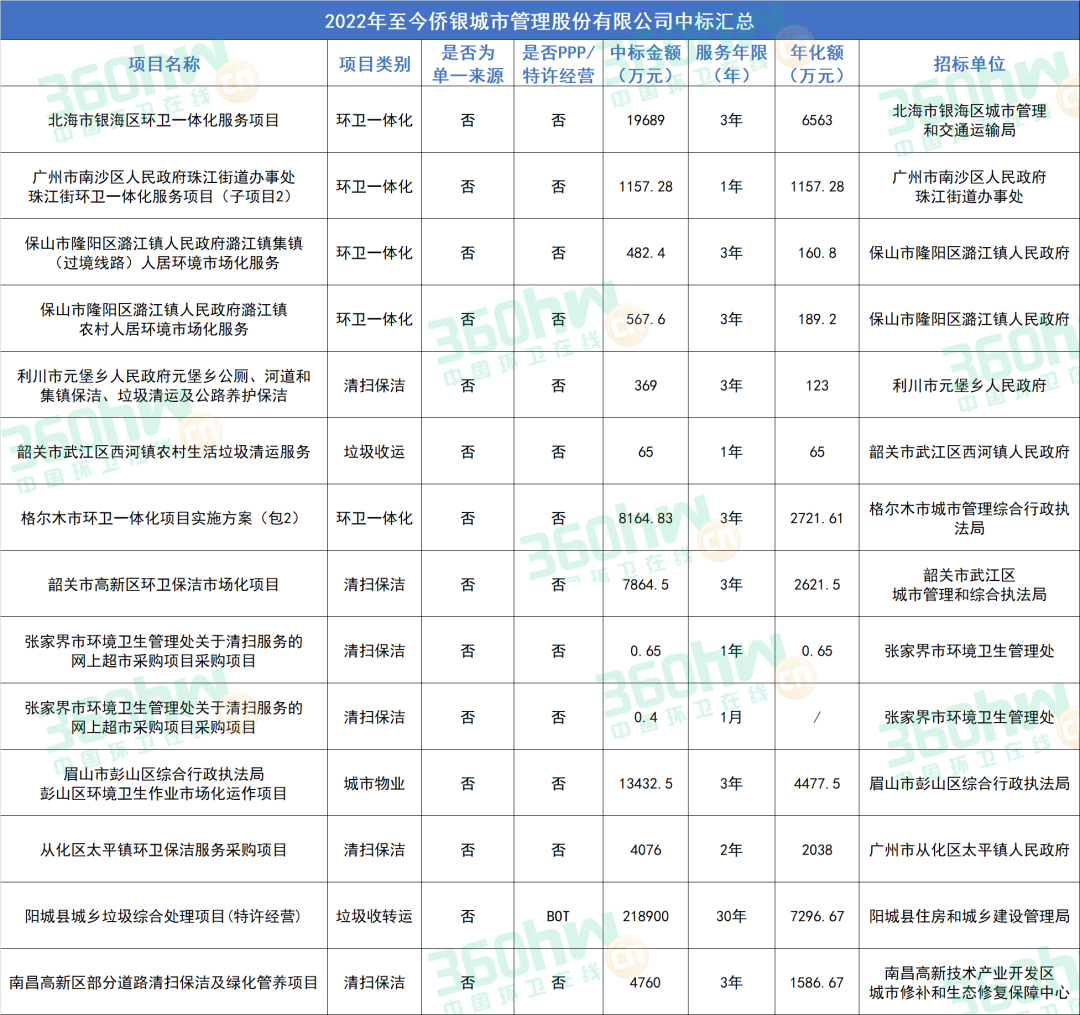Click annualized value 189.2
Screen dimensions: 1080x1015
click(817, 320)
